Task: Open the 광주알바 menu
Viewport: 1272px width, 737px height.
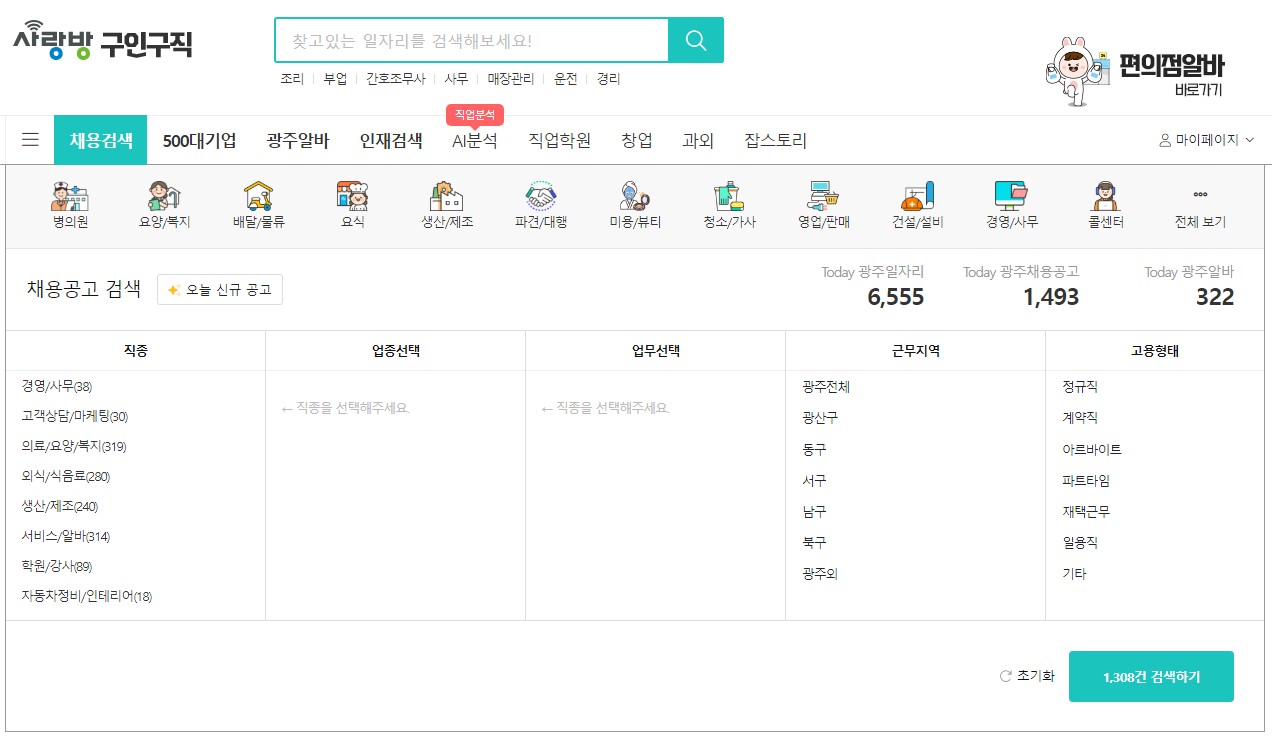Action: tap(298, 140)
